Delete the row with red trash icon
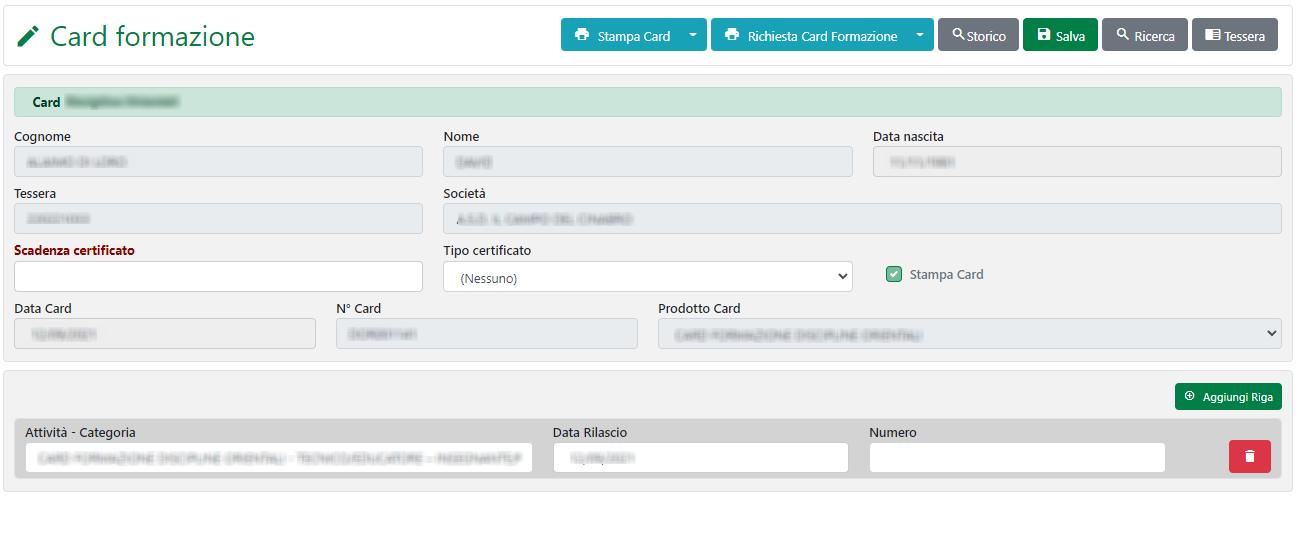1307x549 pixels. 1249,456
